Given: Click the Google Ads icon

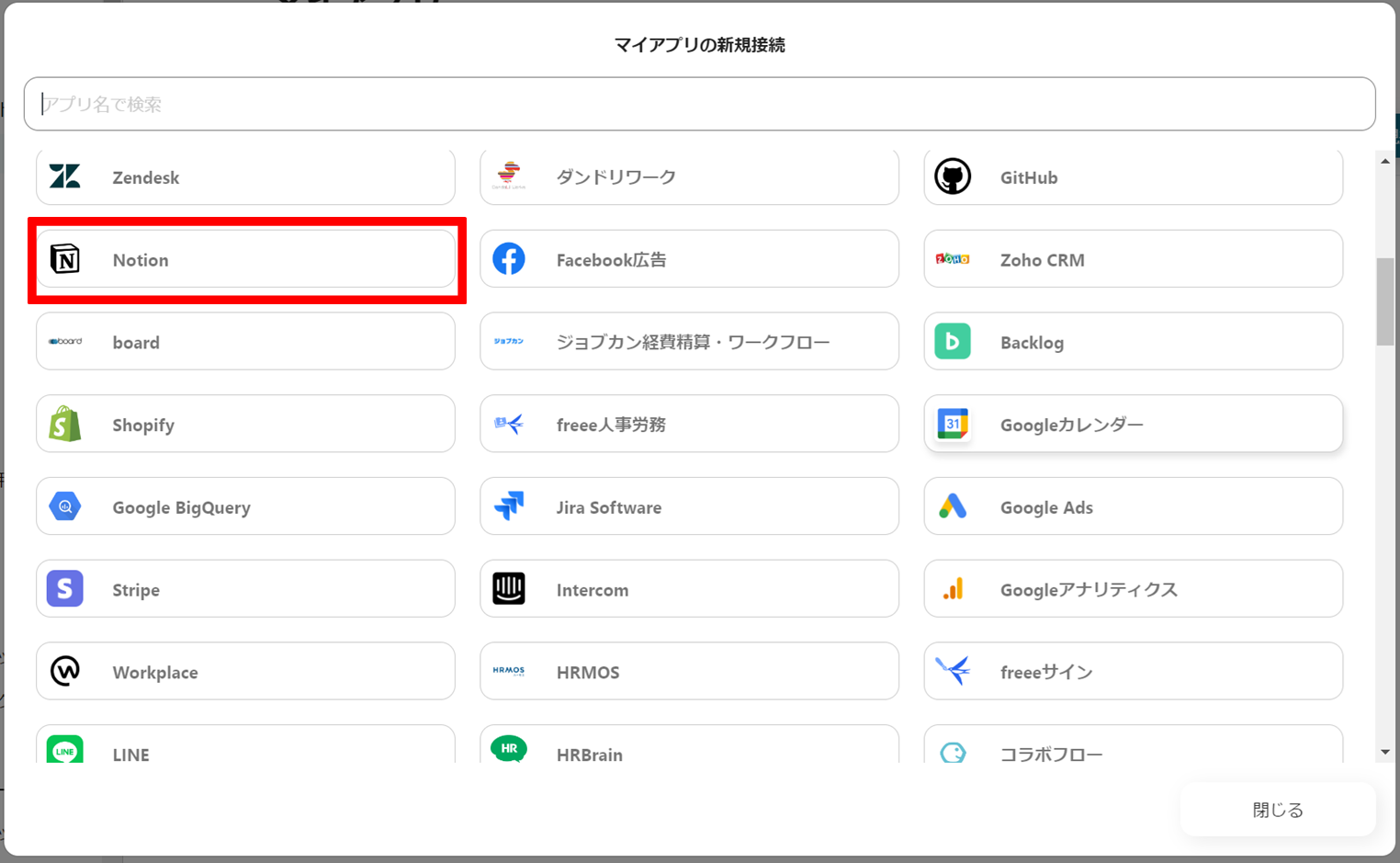Looking at the screenshot, I should [x=953, y=506].
